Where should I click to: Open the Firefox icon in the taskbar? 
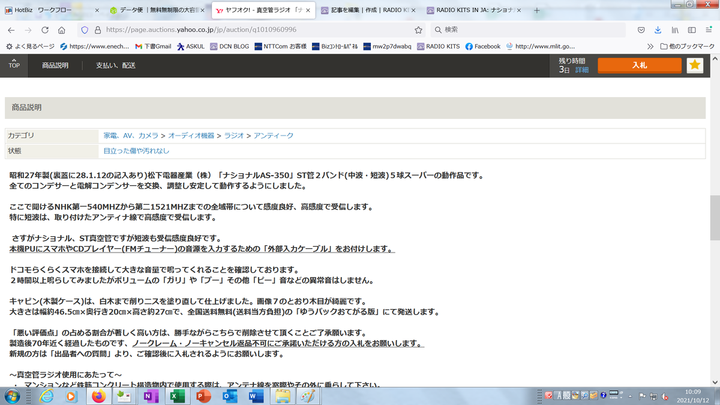point(98,396)
